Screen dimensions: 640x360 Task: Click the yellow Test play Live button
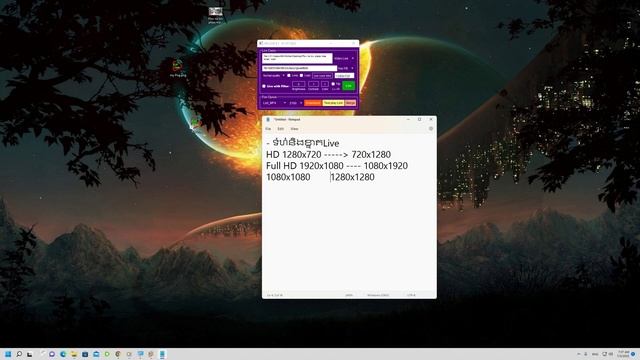point(333,103)
